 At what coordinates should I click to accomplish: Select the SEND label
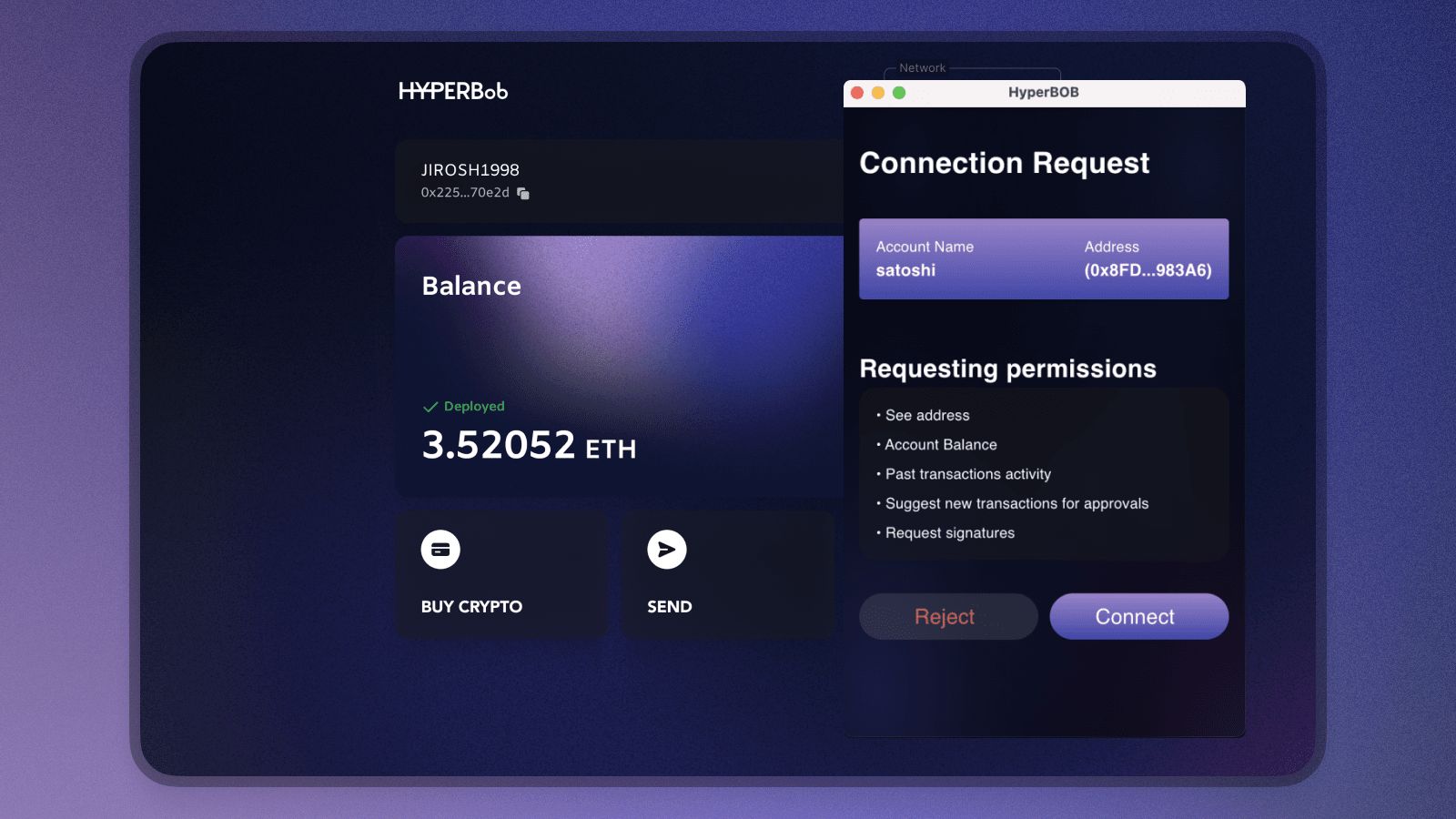pos(670,607)
